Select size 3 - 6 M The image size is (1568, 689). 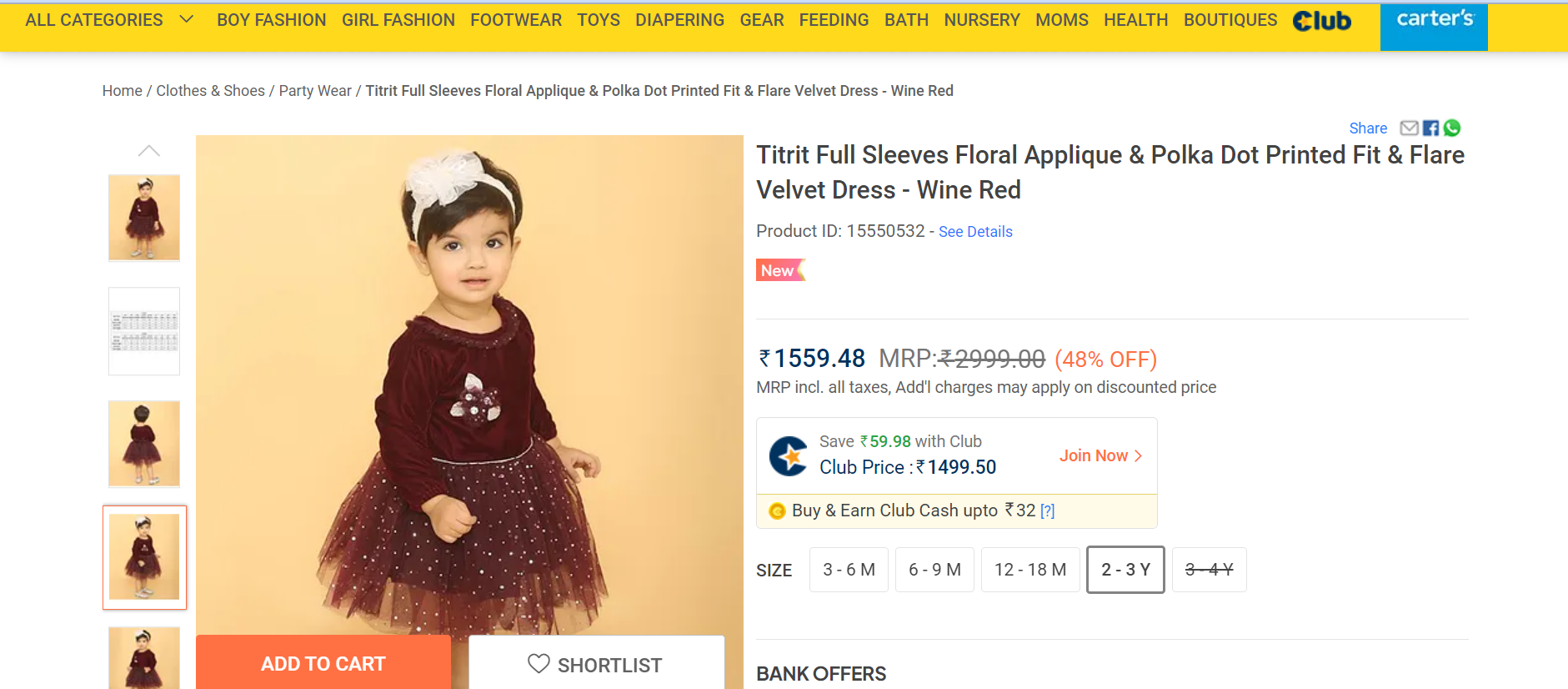coord(849,570)
